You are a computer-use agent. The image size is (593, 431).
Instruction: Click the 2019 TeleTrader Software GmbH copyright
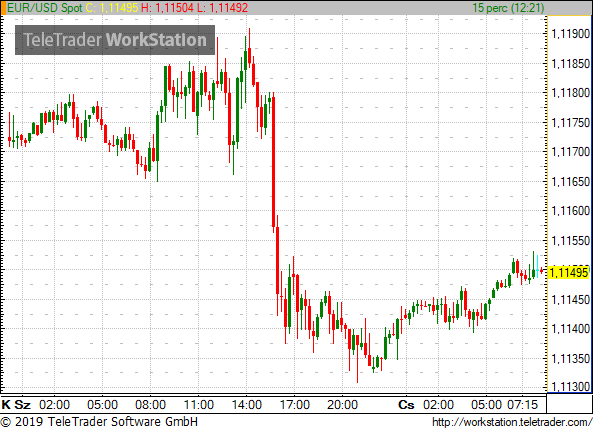[99, 422]
